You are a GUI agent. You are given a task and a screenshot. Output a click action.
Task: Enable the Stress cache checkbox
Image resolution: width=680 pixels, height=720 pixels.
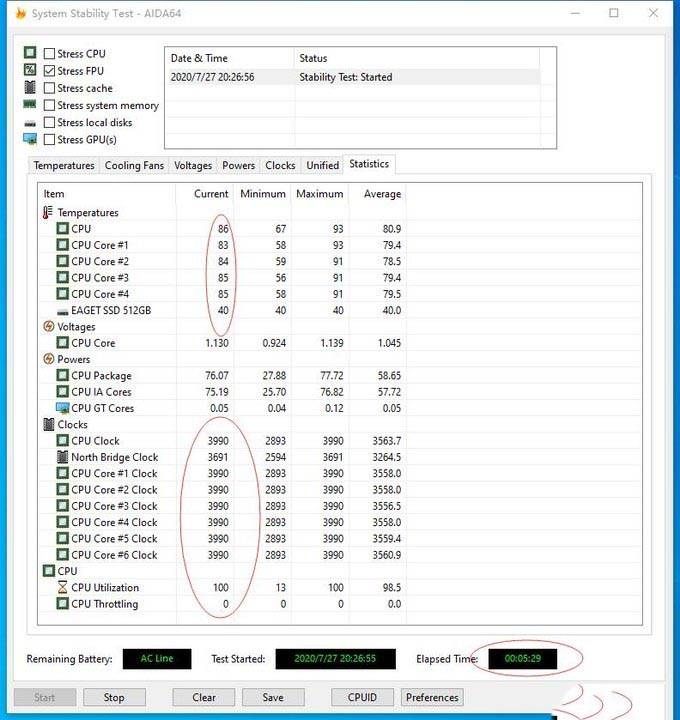pos(49,88)
